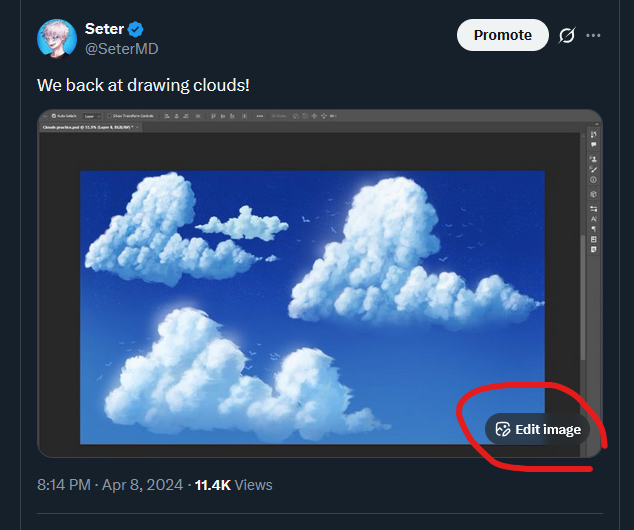The height and width of the screenshot is (530, 634).
Task: Open Seter's profile avatar
Action: pyautogui.click(x=57, y=38)
